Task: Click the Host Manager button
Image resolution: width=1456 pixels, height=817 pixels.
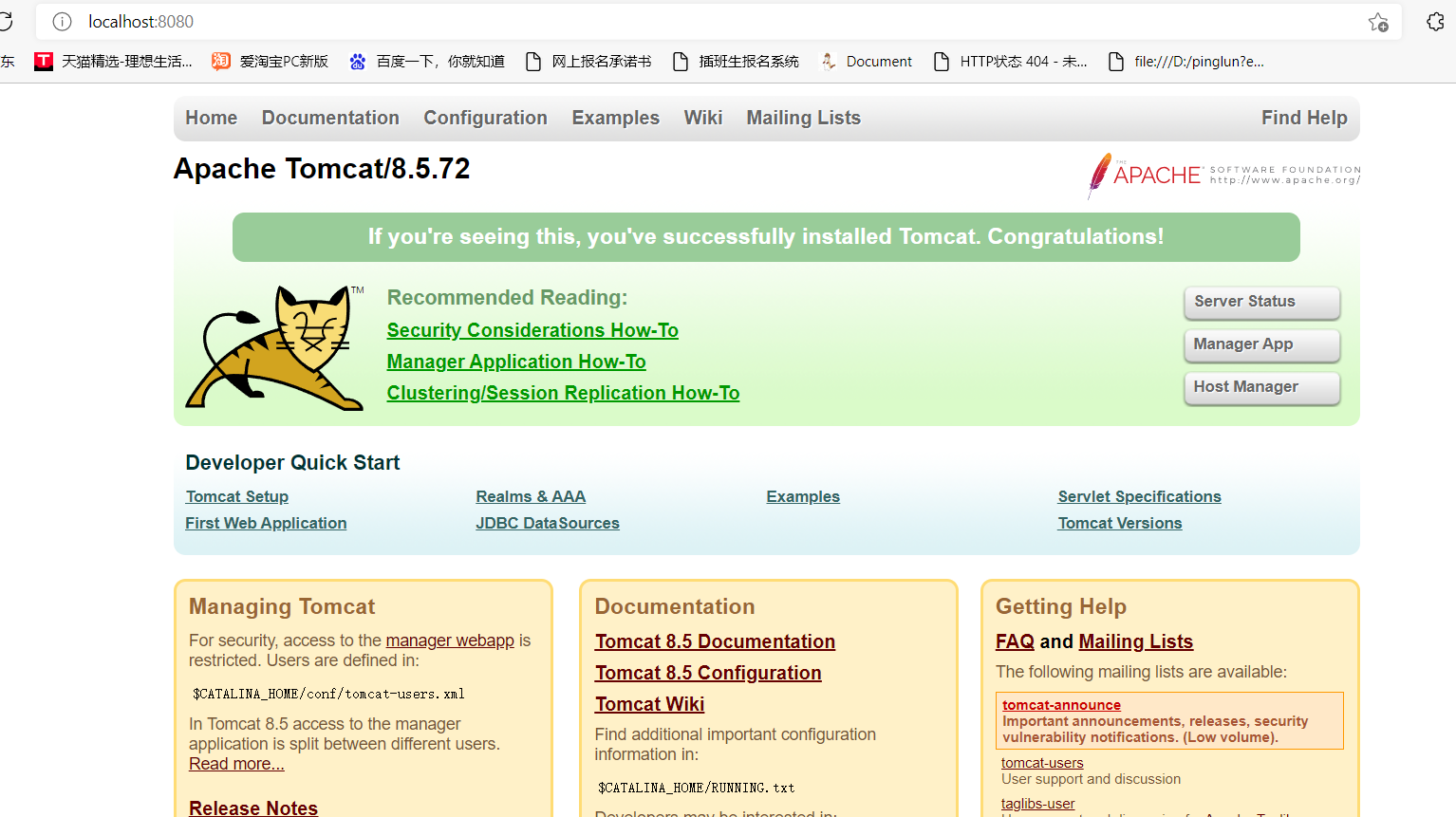Action: 1261,387
